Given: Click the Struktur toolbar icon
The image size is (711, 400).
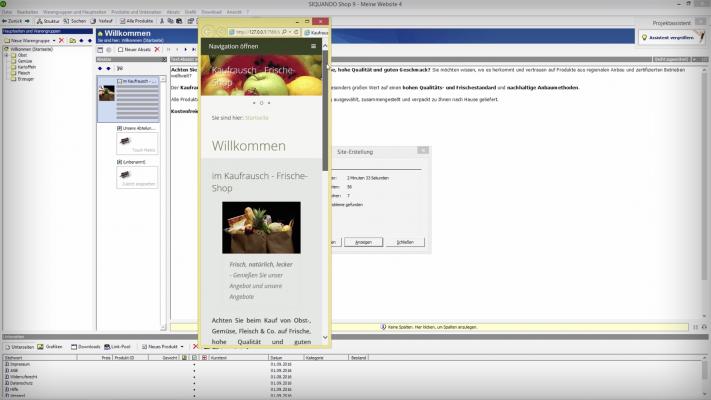Looking at the screenshot, I should [x=48, y=20].
